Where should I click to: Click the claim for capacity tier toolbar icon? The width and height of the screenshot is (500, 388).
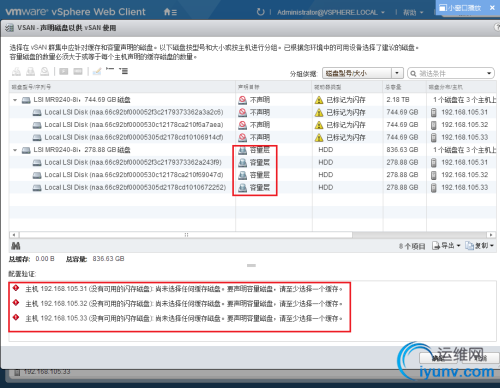coord(30,71)
